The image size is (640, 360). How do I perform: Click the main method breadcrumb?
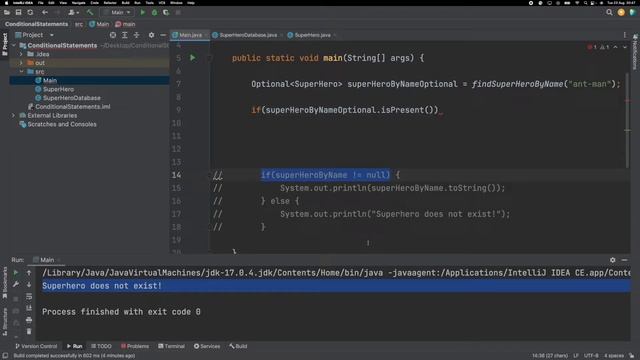(x=125, y=24)
